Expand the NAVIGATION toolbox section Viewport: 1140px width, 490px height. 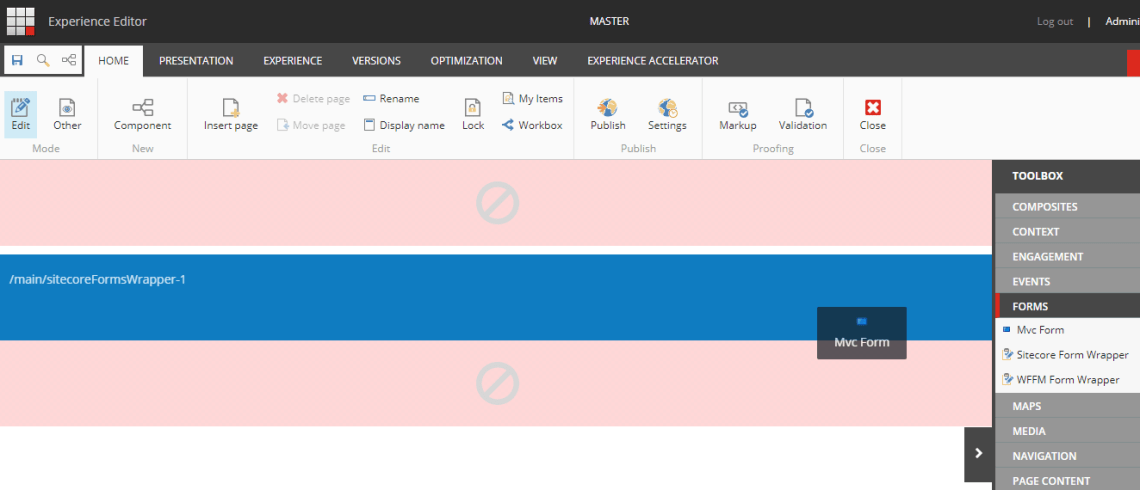click(x=1067, y=456)
